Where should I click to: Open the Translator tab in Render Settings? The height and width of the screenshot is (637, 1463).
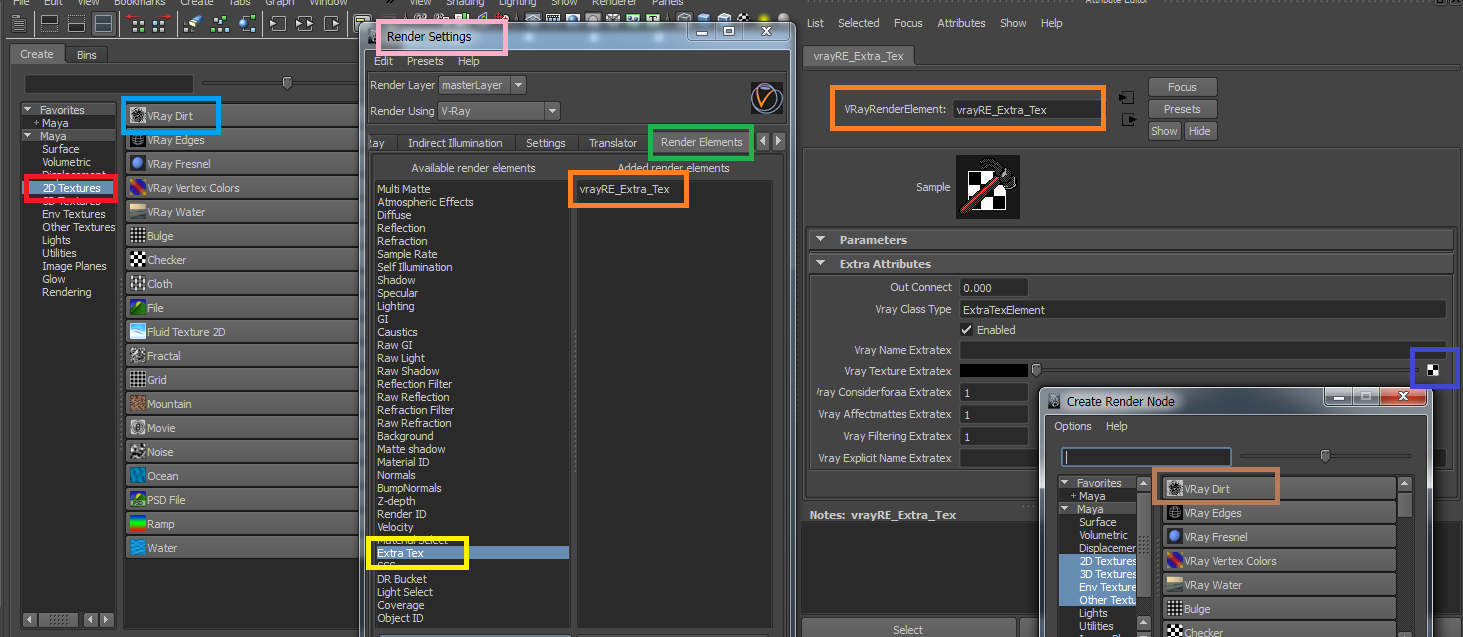(613, 143)
